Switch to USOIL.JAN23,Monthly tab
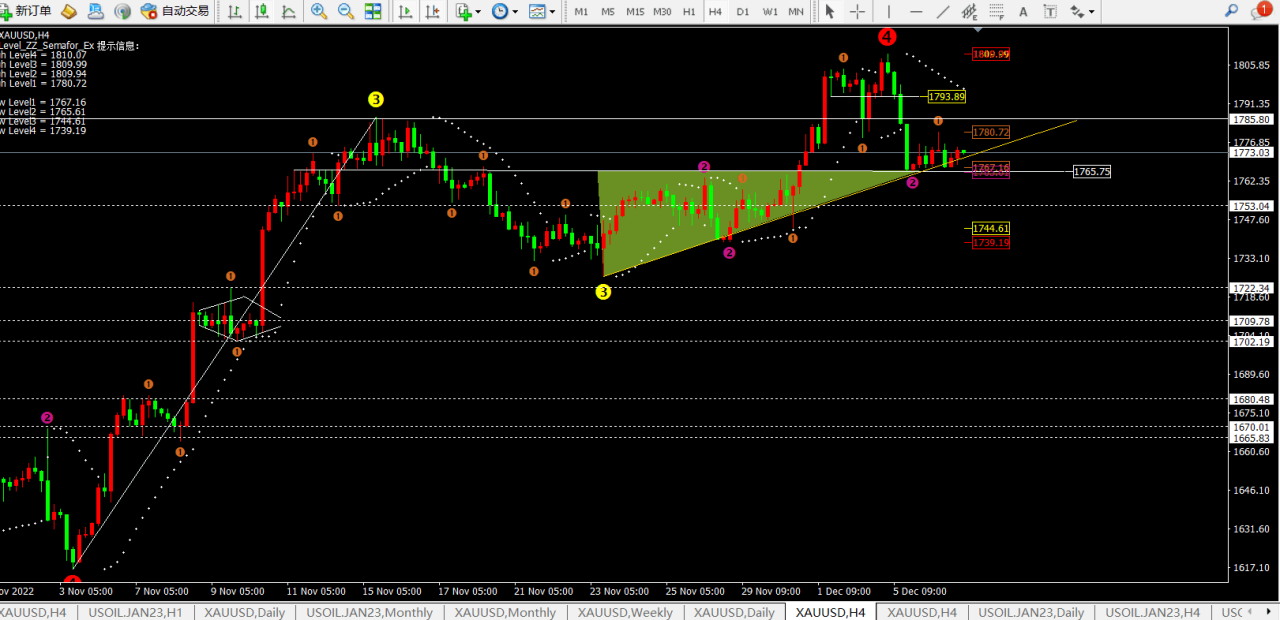1280x620 pixels. point(370,612)
